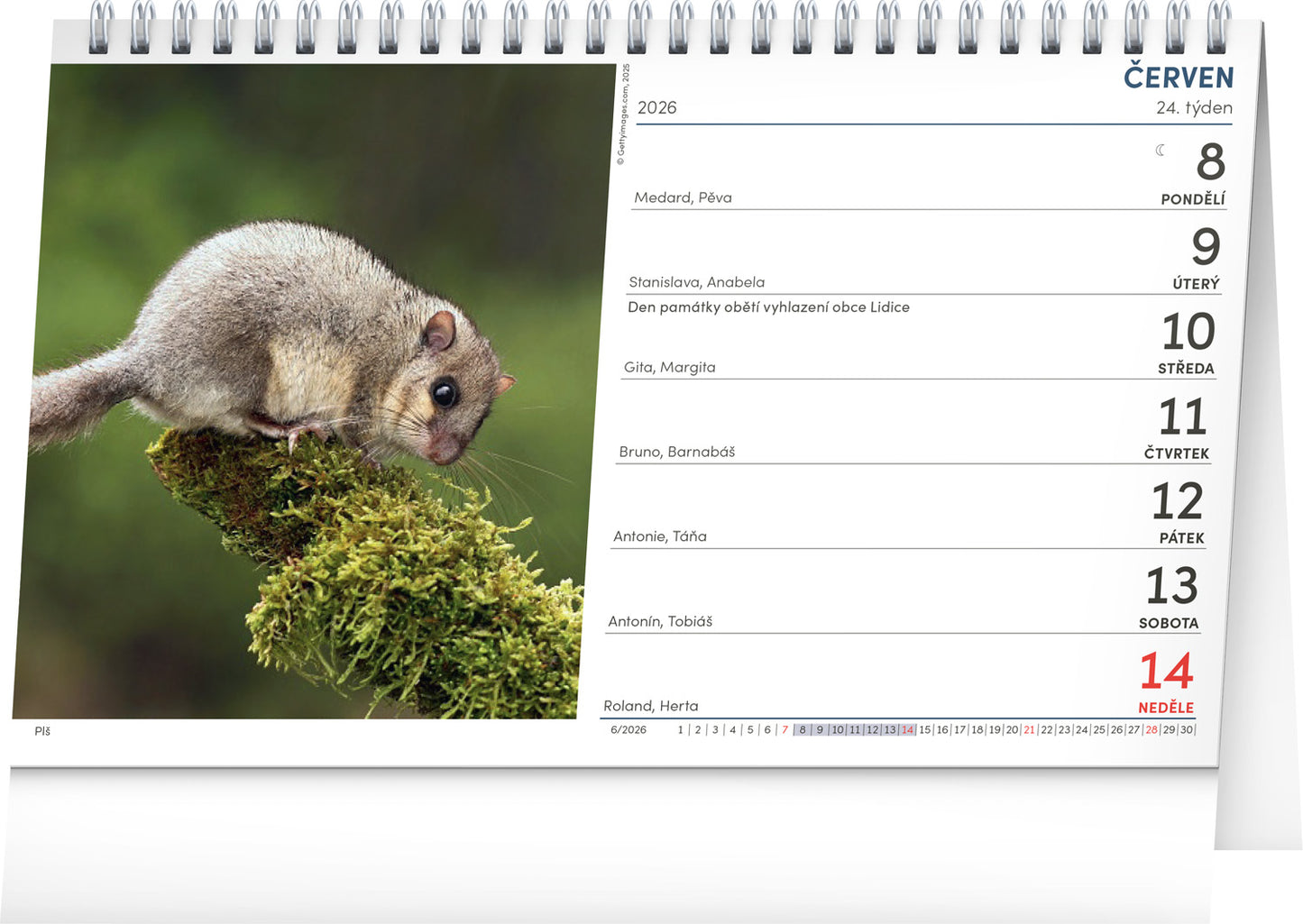Select the ČERVEN month heading

click(x=1178, y=78)
